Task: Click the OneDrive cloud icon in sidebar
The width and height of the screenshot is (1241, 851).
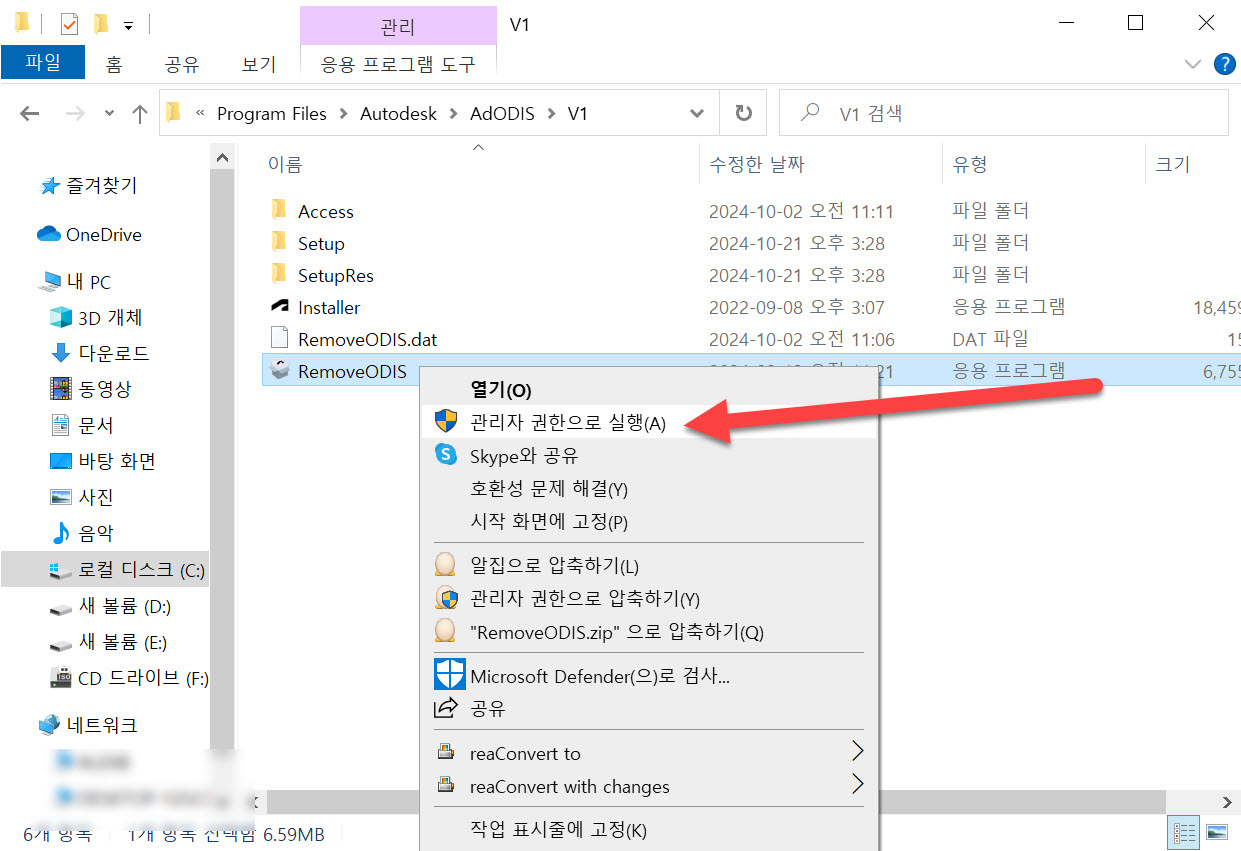Action: point(49,234)
